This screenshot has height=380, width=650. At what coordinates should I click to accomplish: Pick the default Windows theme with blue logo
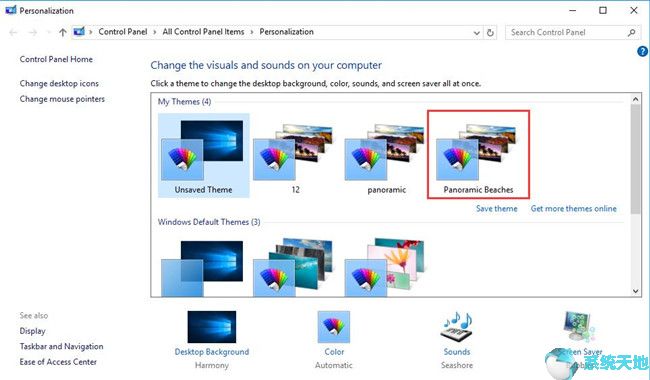(x=202, y=269)
